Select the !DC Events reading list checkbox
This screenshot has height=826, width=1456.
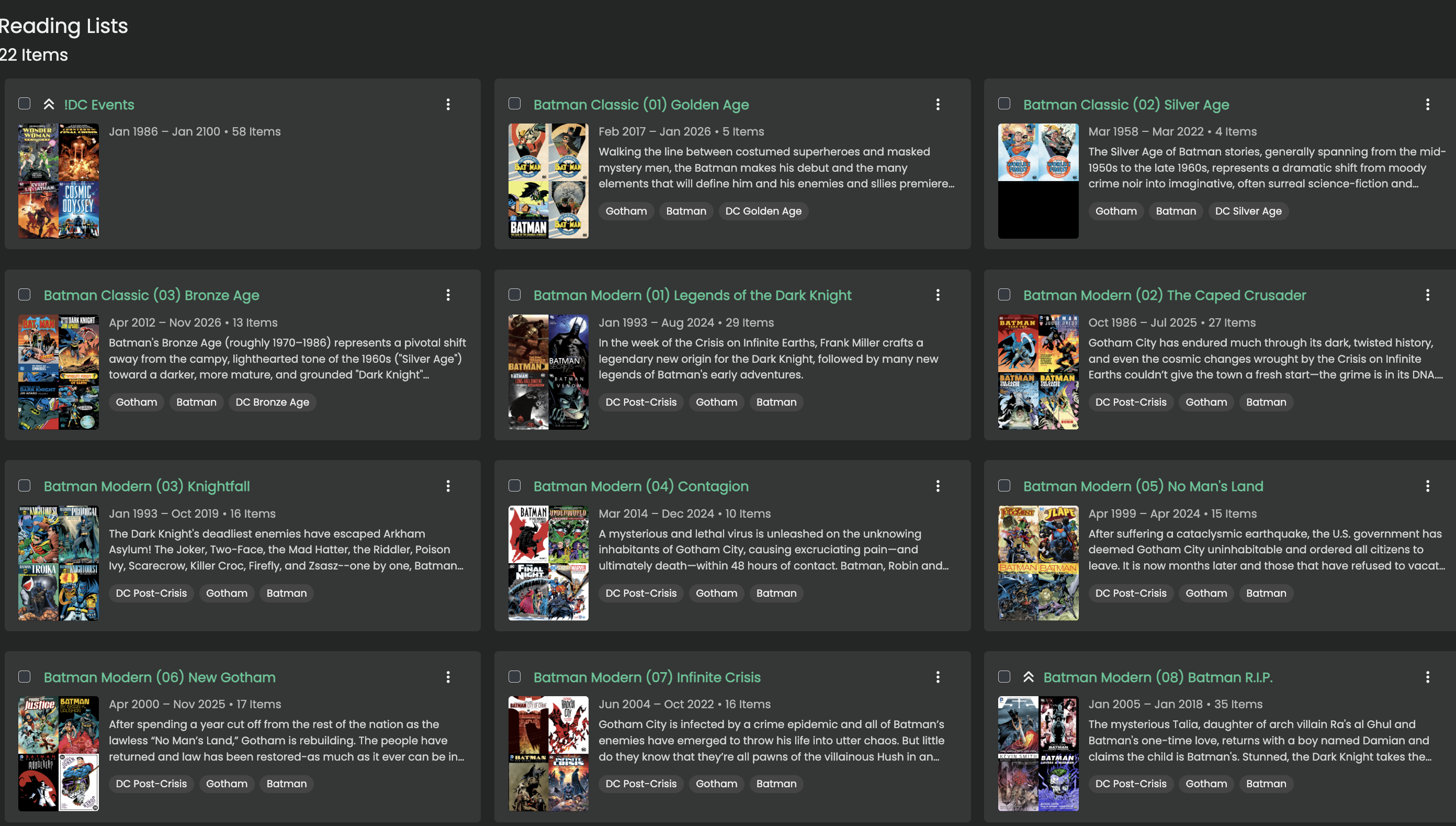[25, 103]
